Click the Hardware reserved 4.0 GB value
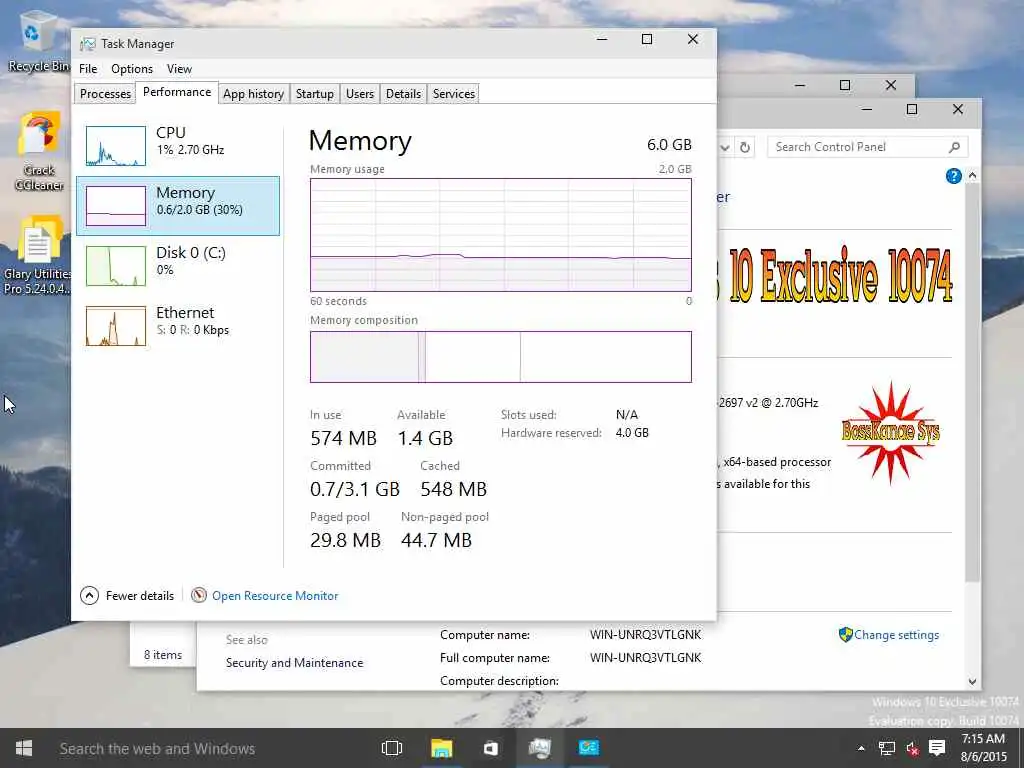The image size is (1024, 768). click(632, 433)
